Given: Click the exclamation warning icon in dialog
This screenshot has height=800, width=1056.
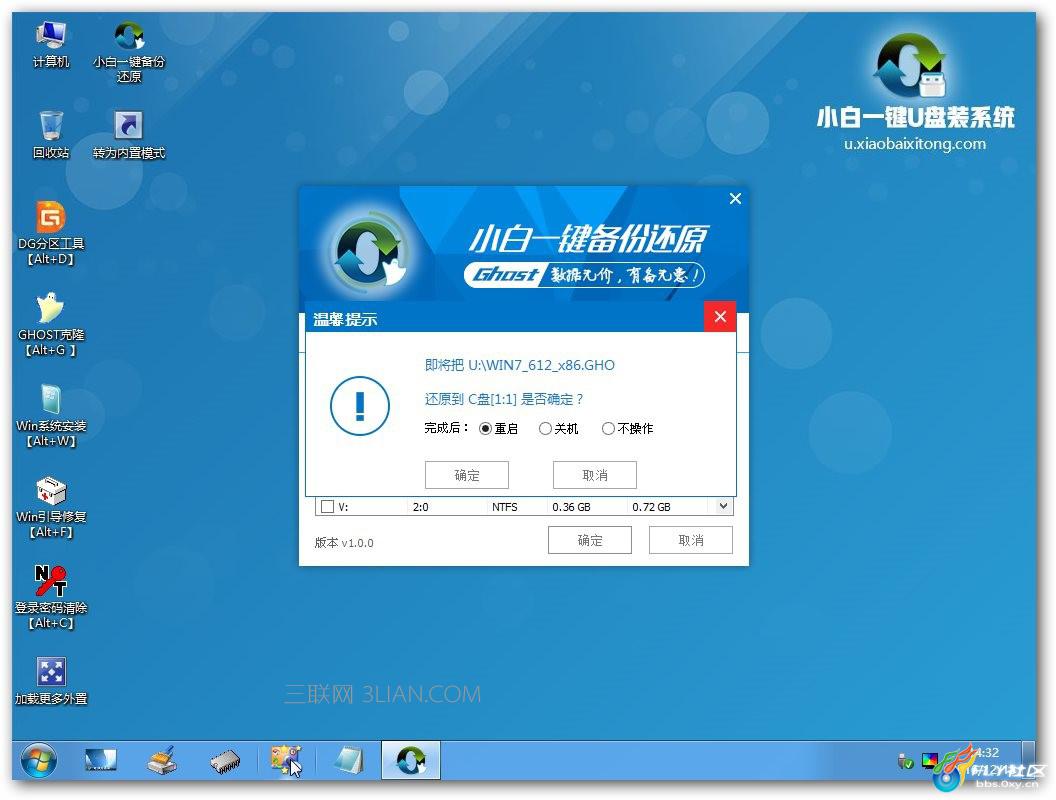Looking at the screenshot, I should click(x=360, y=405).
